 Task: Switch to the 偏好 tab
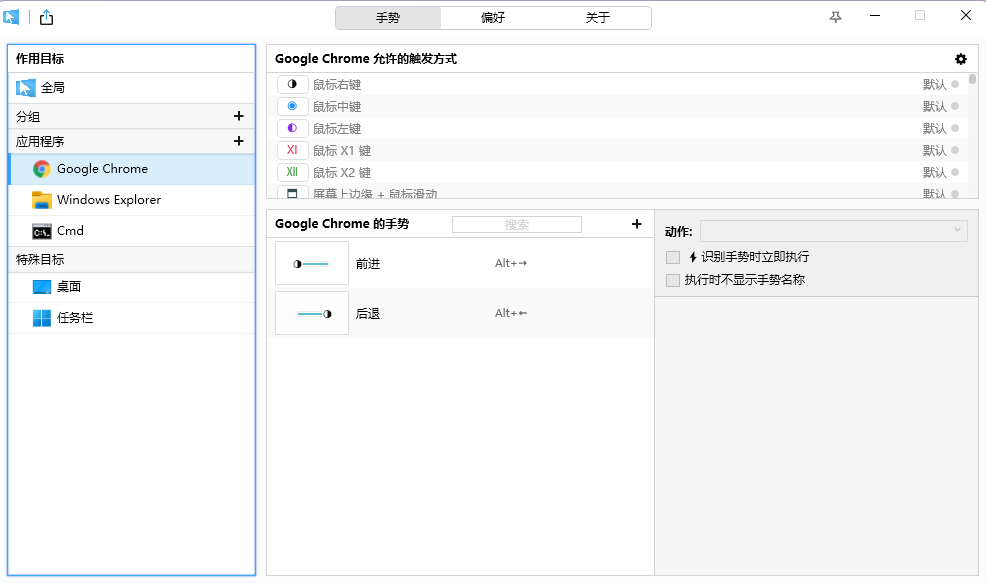click(x=493, y=18)
